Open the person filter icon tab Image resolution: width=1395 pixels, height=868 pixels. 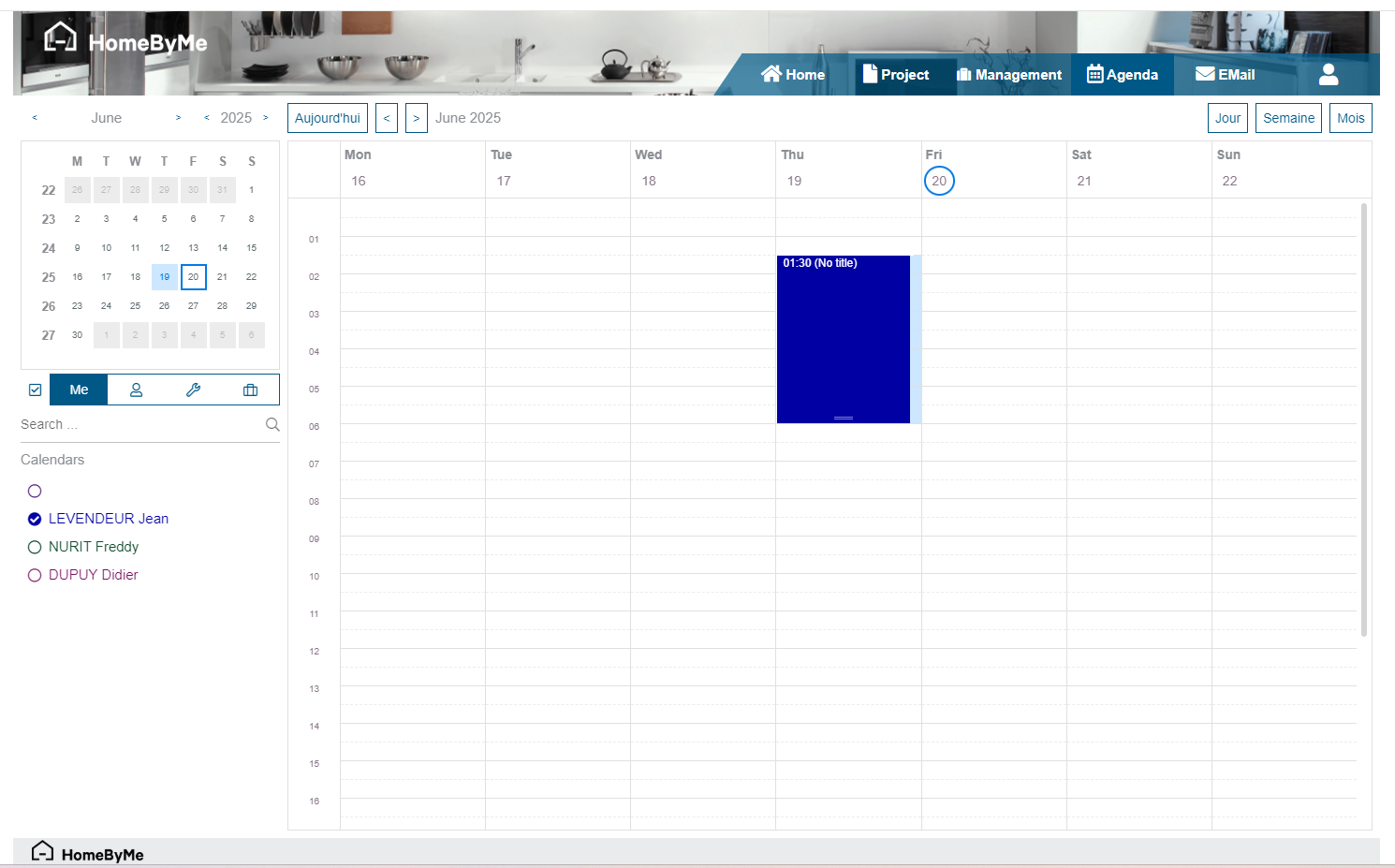click(136, 390)
